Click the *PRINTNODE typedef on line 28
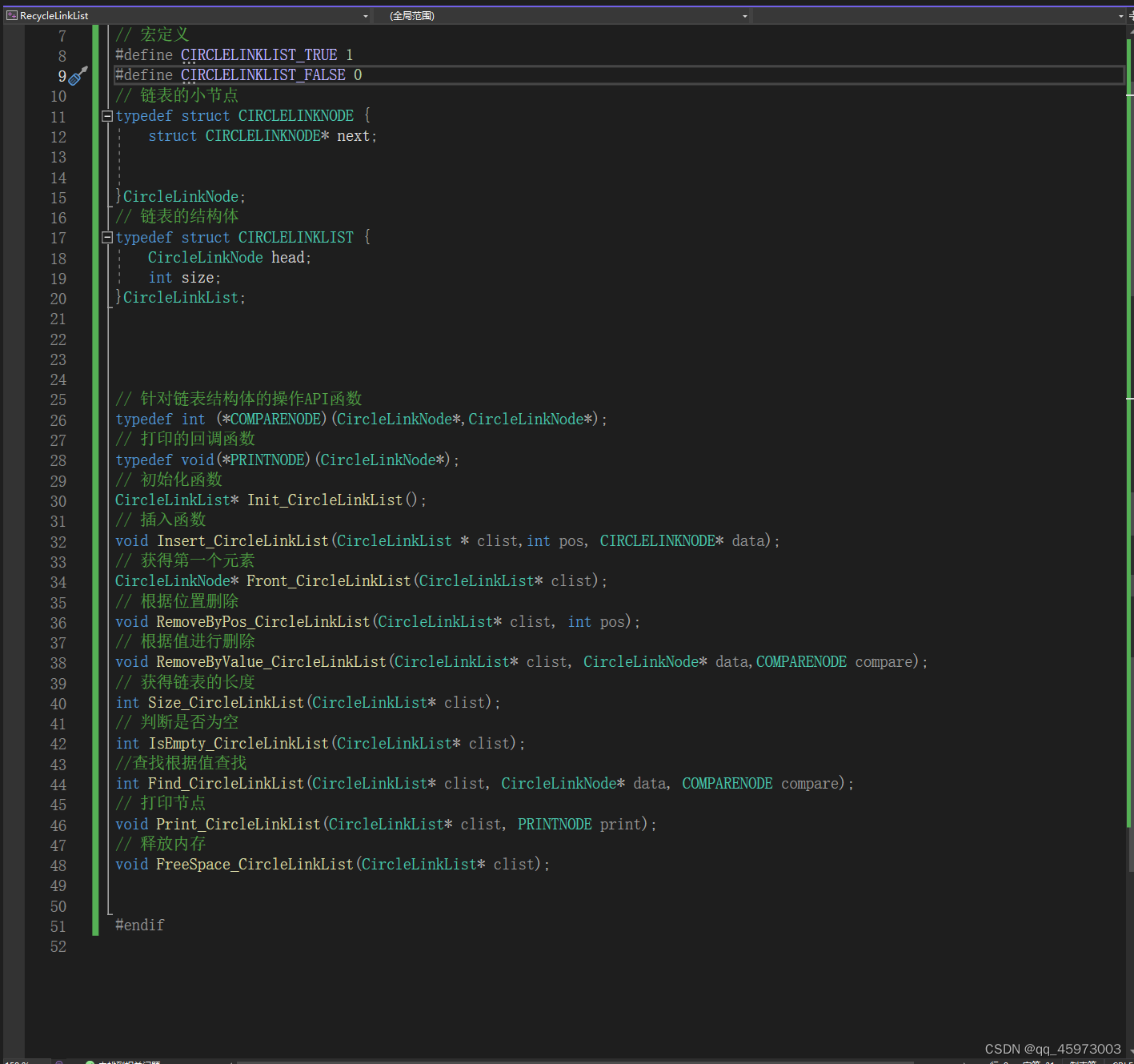The image size is (1134, 1064). click(264, 460)
